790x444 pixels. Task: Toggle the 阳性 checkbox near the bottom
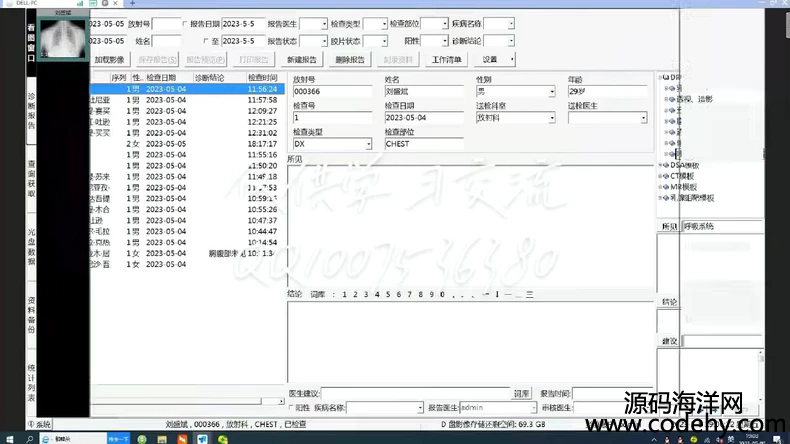[x=291, y=407]
